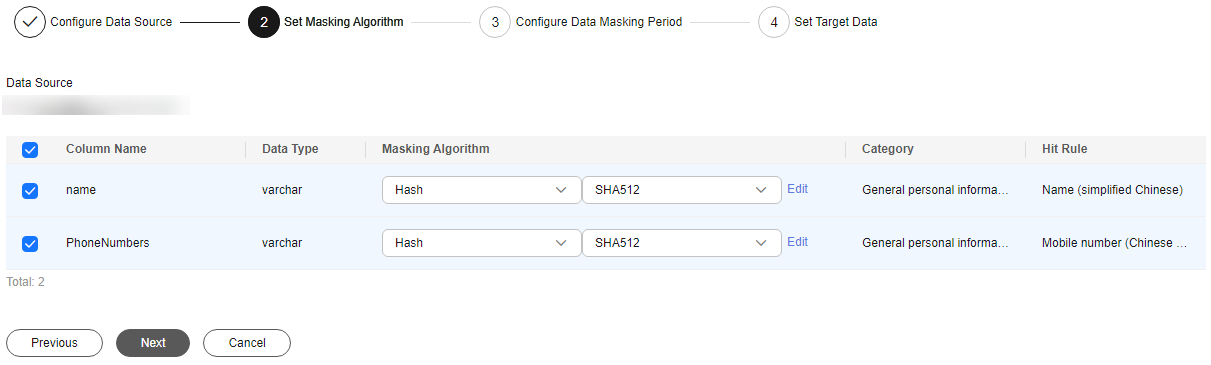Cancel the masking task setup

tap(247, 343)
